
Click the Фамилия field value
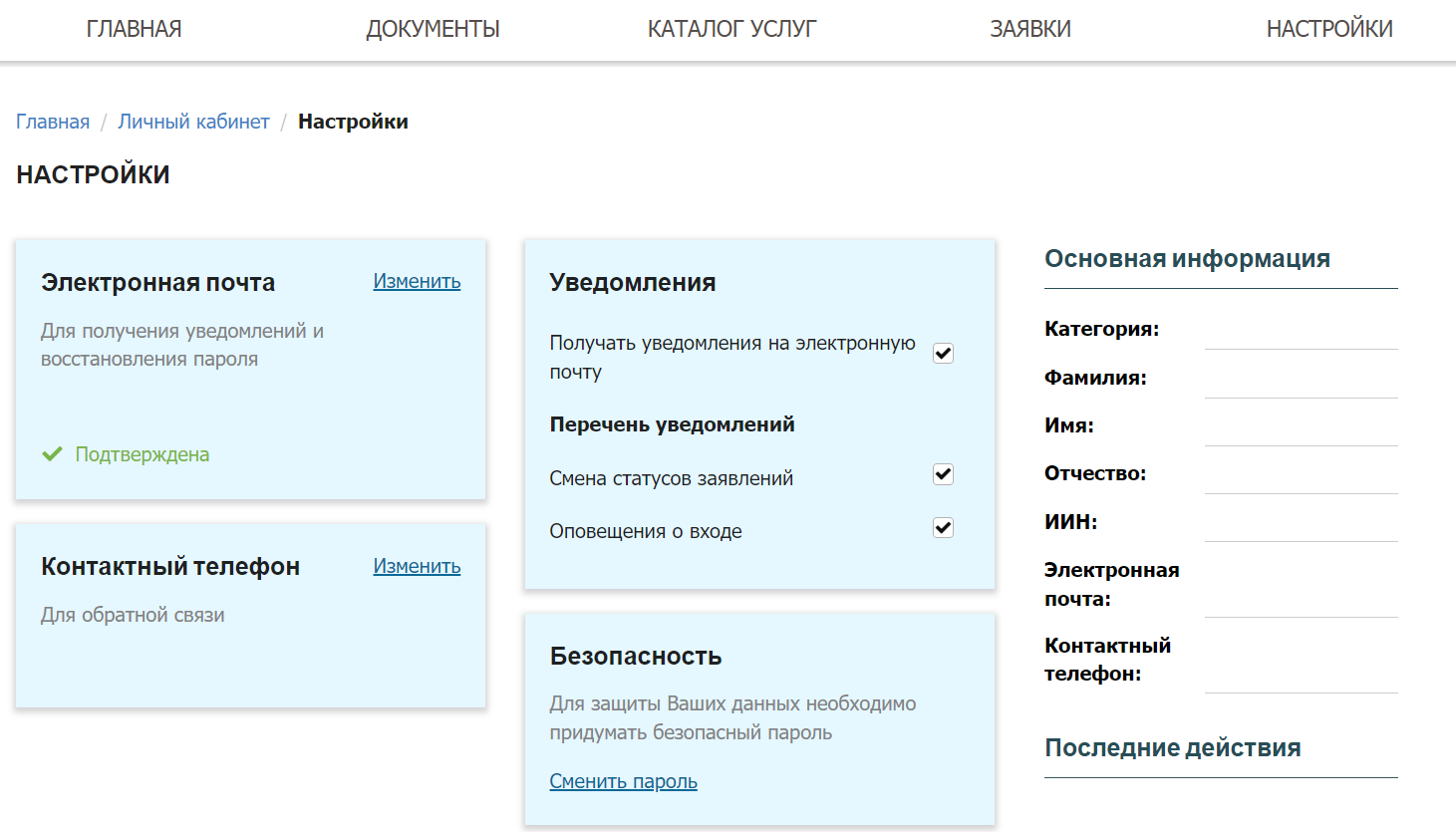pos(1301,379)
